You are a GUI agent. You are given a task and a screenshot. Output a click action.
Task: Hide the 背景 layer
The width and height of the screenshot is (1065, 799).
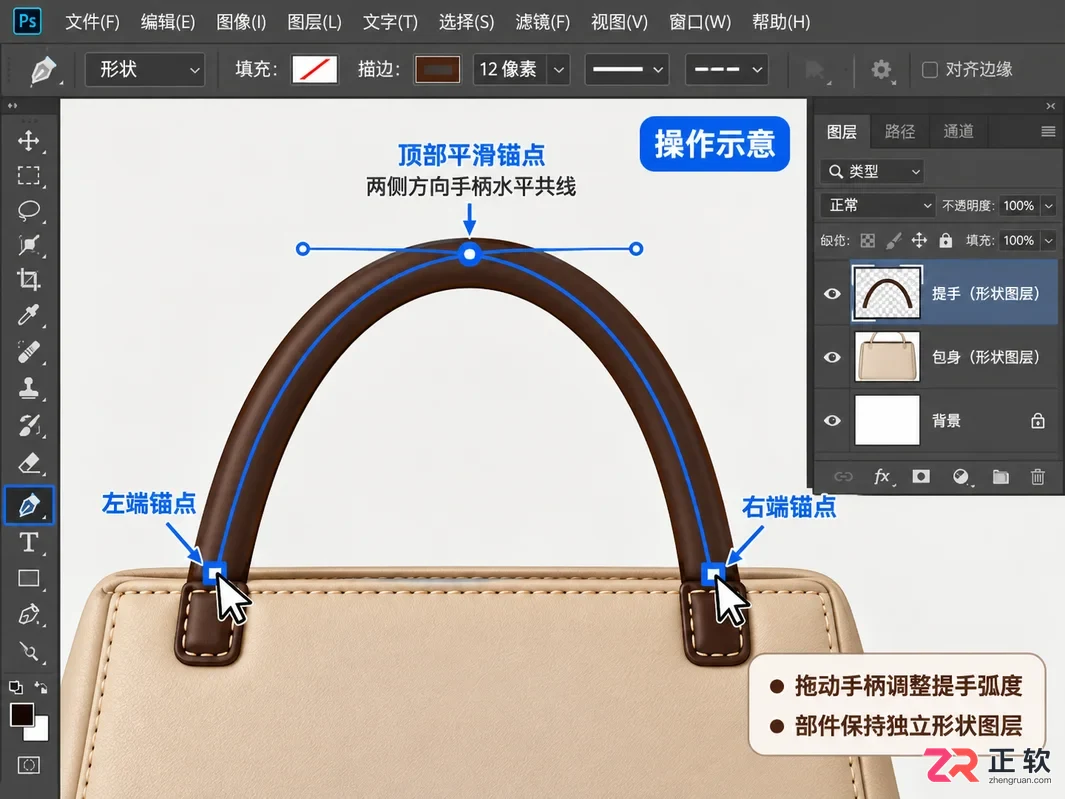click(x=832, y=421)
